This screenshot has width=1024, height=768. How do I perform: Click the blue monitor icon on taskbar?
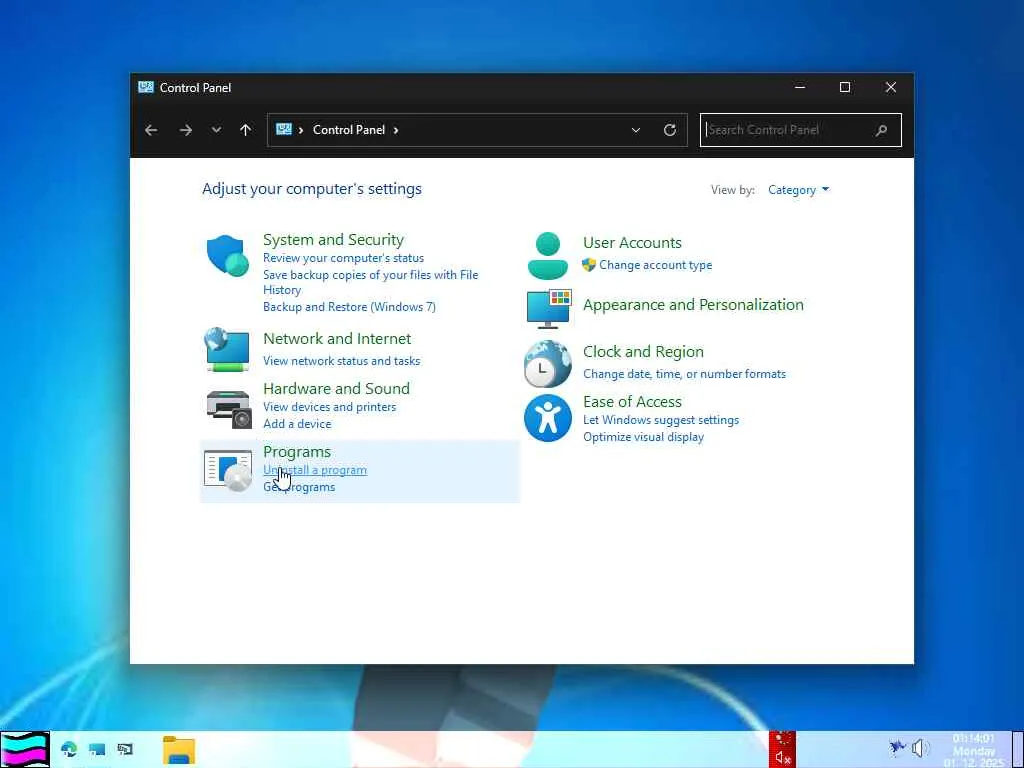(97, 749)
